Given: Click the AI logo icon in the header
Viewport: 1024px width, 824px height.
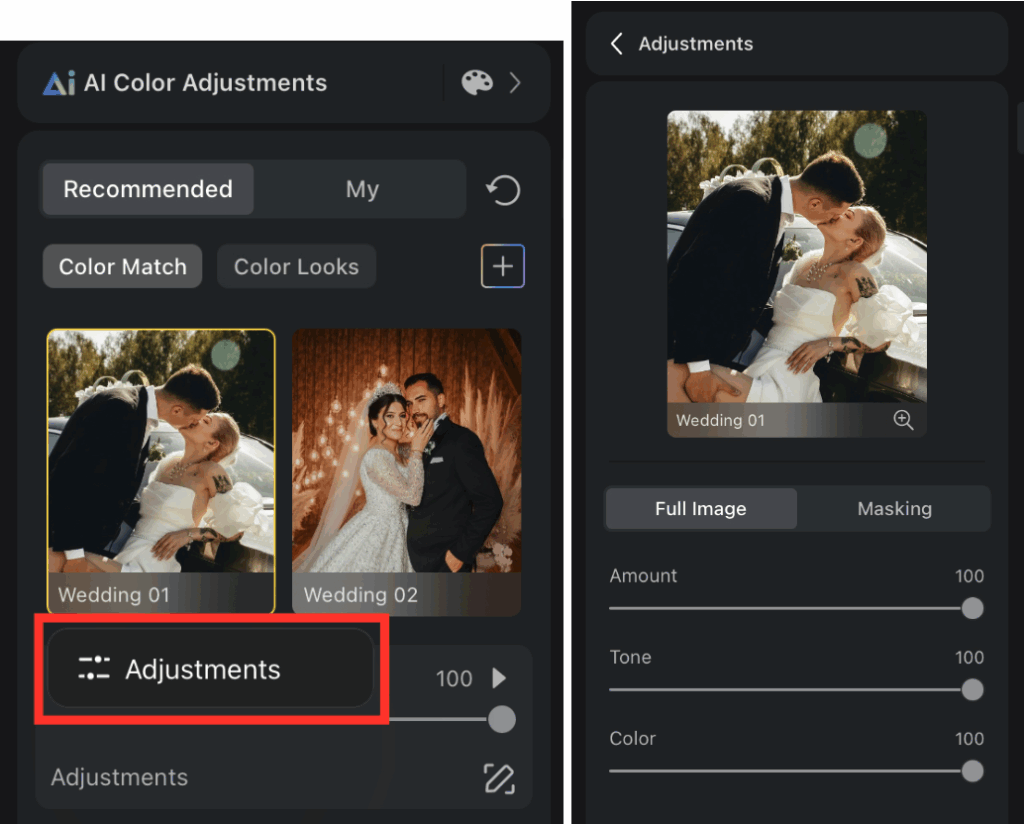Looking at the screenshot, I should 60,82.
